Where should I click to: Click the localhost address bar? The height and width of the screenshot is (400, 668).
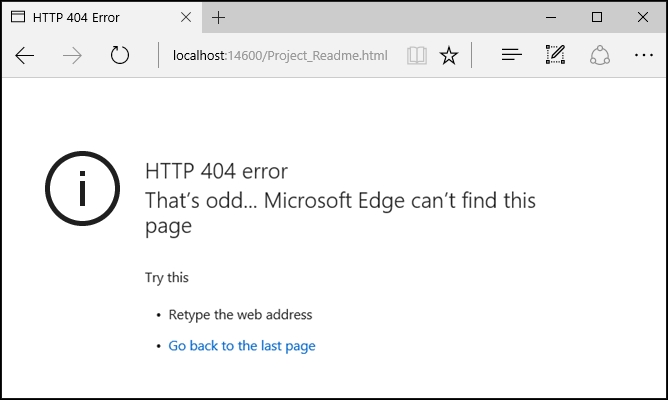point(280,55)
